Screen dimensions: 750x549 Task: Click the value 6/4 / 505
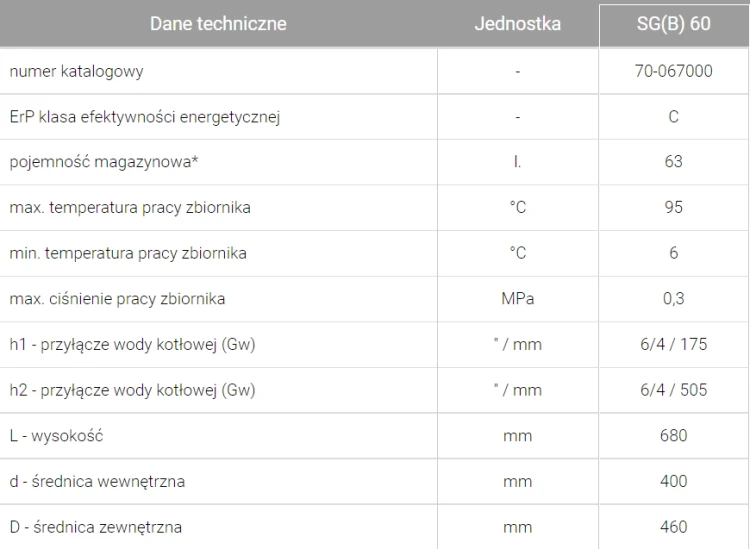click(673, 390)
